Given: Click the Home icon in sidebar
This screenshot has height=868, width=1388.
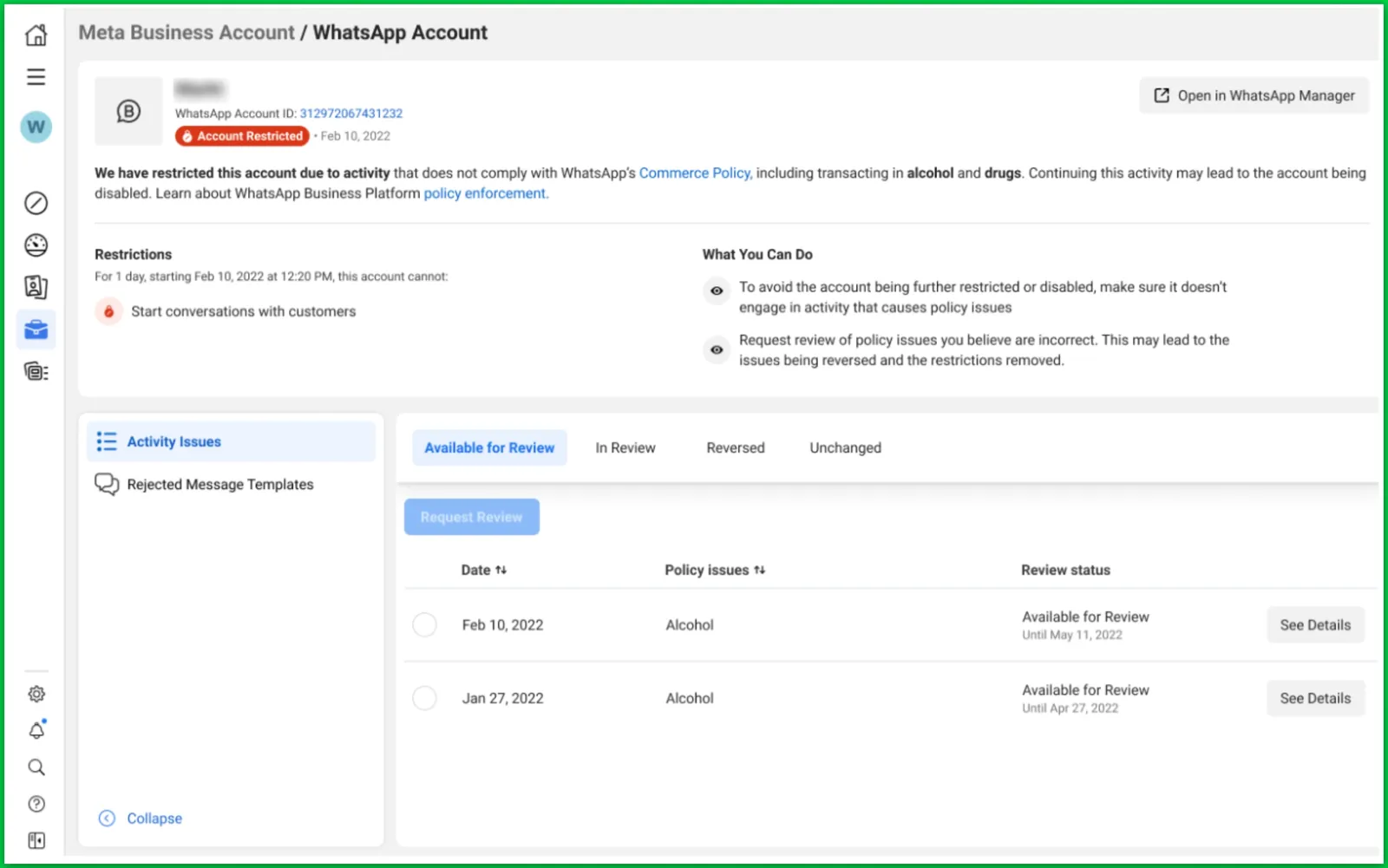Looking at the screenshot, I should coord(36,36).
